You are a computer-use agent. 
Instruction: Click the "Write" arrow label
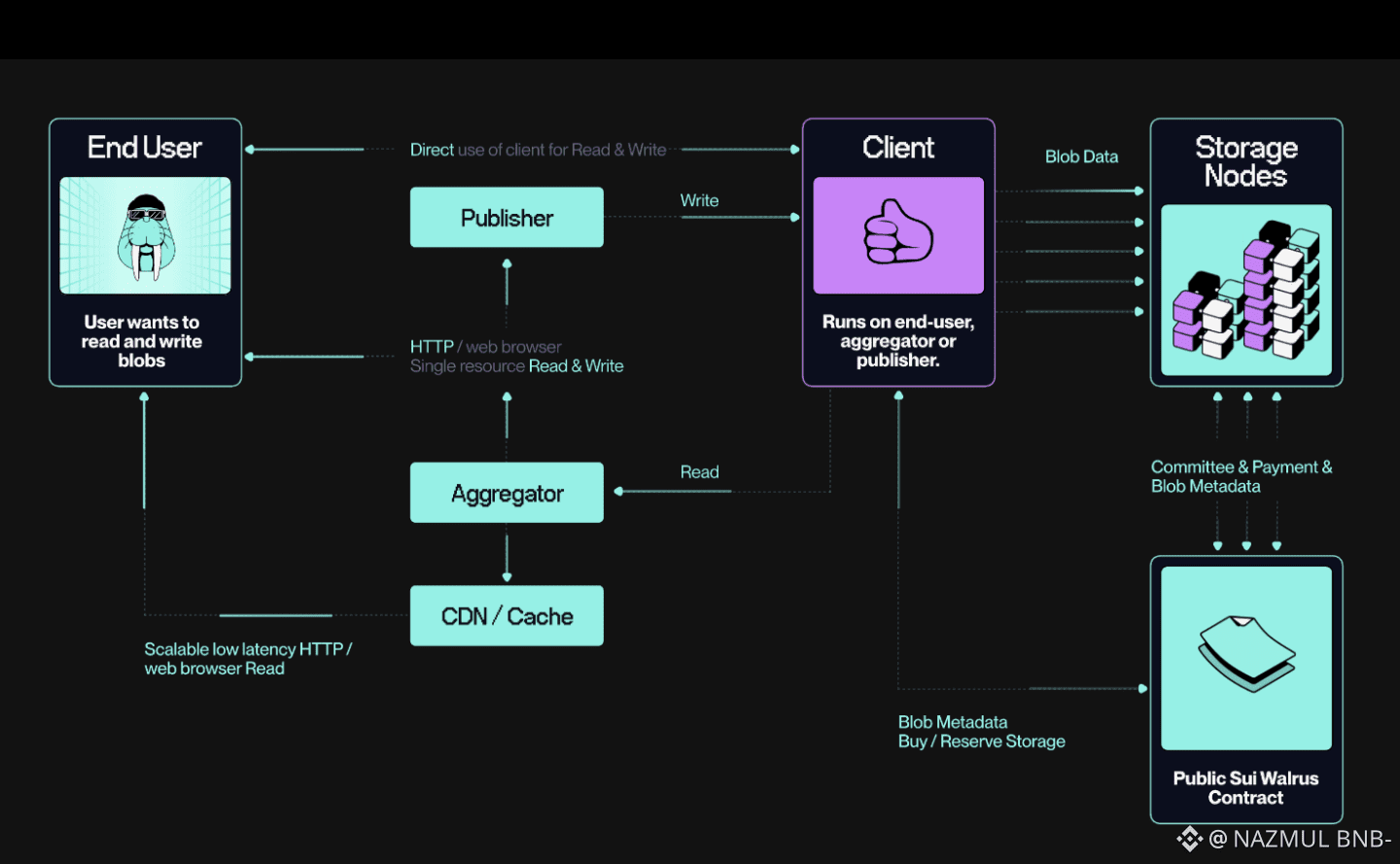(x=700, y=200)
